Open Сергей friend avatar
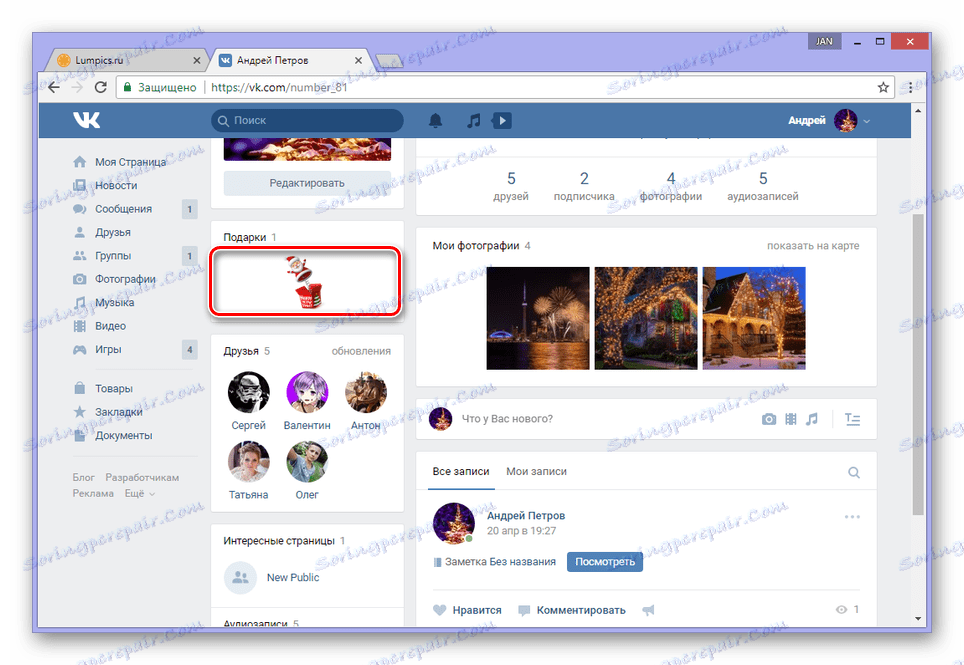964x665 pixels. tap(248, 392)
